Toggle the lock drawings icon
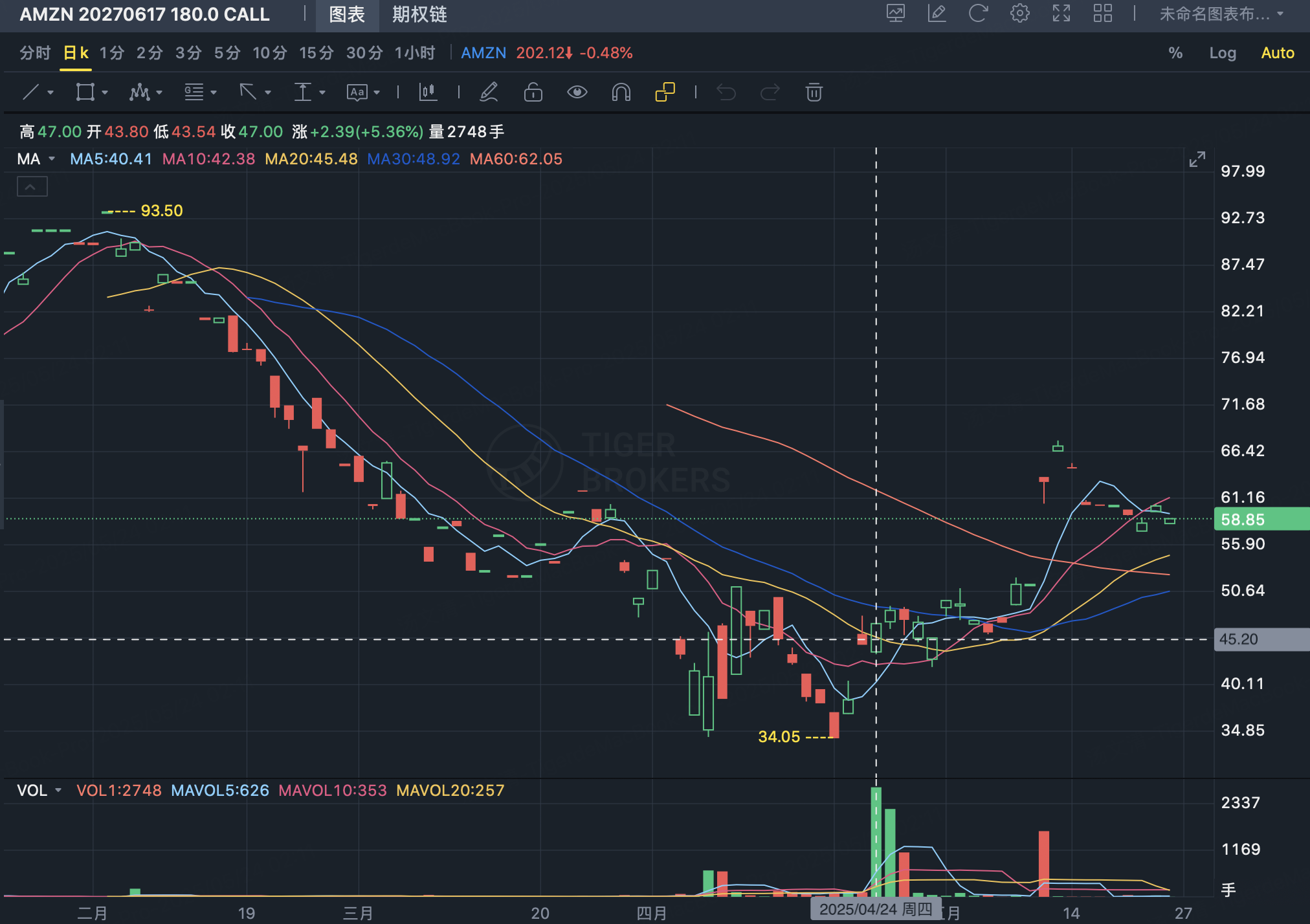 (x=533, y=93)
